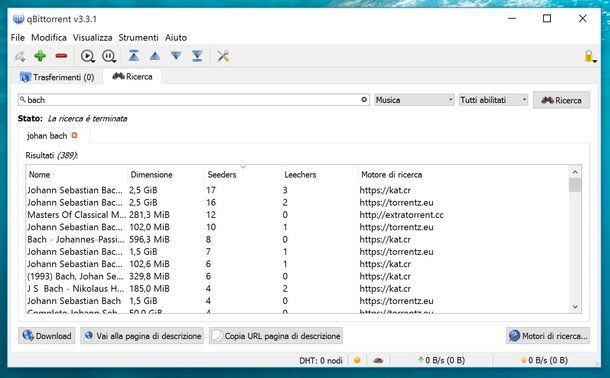Viewport: 610px width, 378px height.
Task: Switch to the Trasferimenti (0) tab
Action: point(58,77)
